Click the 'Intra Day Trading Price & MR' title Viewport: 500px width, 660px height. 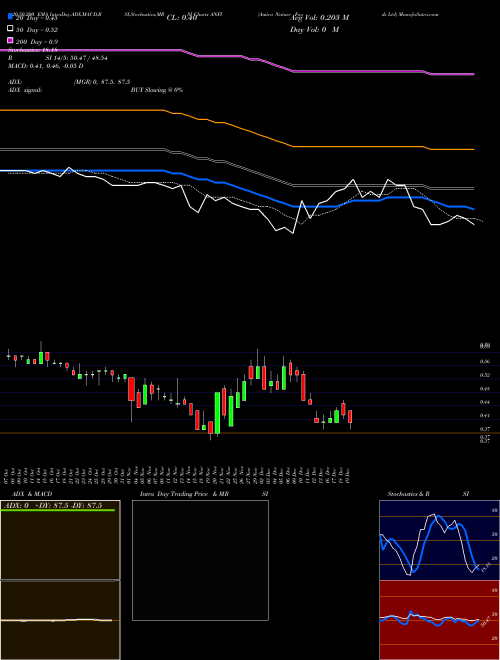184,494
